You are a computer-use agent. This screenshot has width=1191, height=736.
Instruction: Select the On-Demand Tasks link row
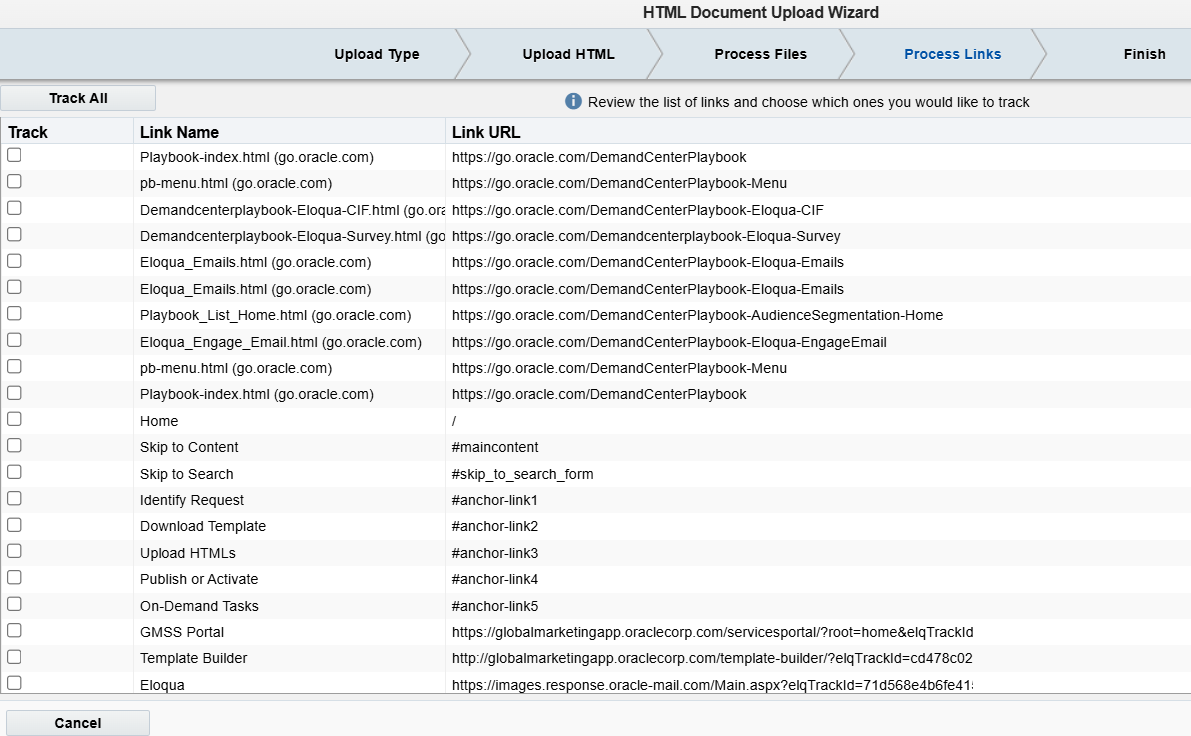pyautogui.click(x=199, y=606)
